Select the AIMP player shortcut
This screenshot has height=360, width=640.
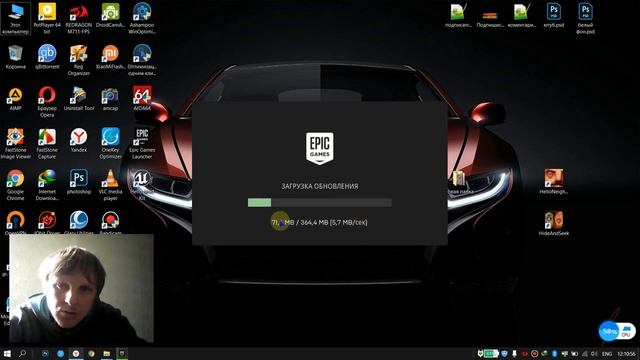pos(16,99)
